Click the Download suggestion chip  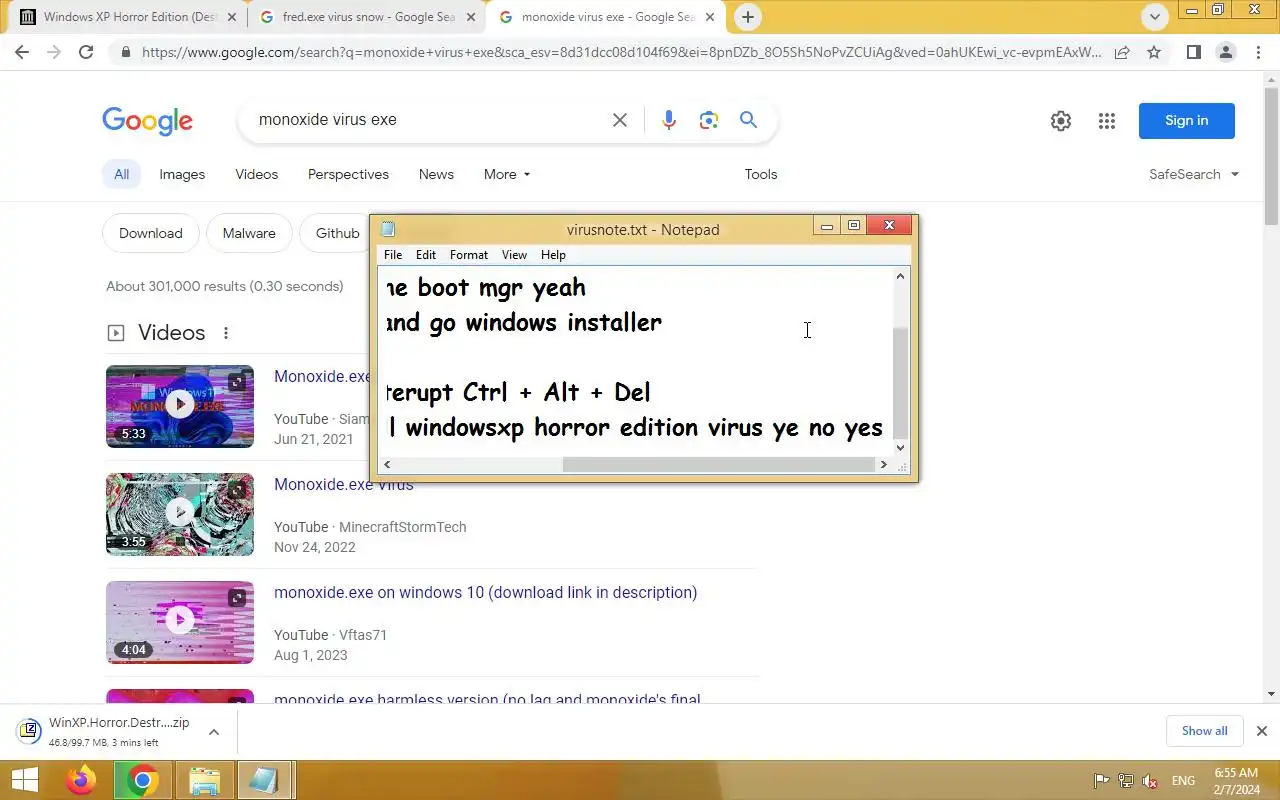click(x=151, y=233)
